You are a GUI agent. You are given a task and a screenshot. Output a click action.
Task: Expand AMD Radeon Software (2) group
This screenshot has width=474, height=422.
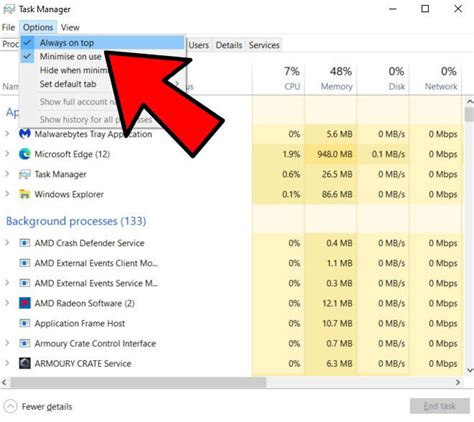pos(7,303)
